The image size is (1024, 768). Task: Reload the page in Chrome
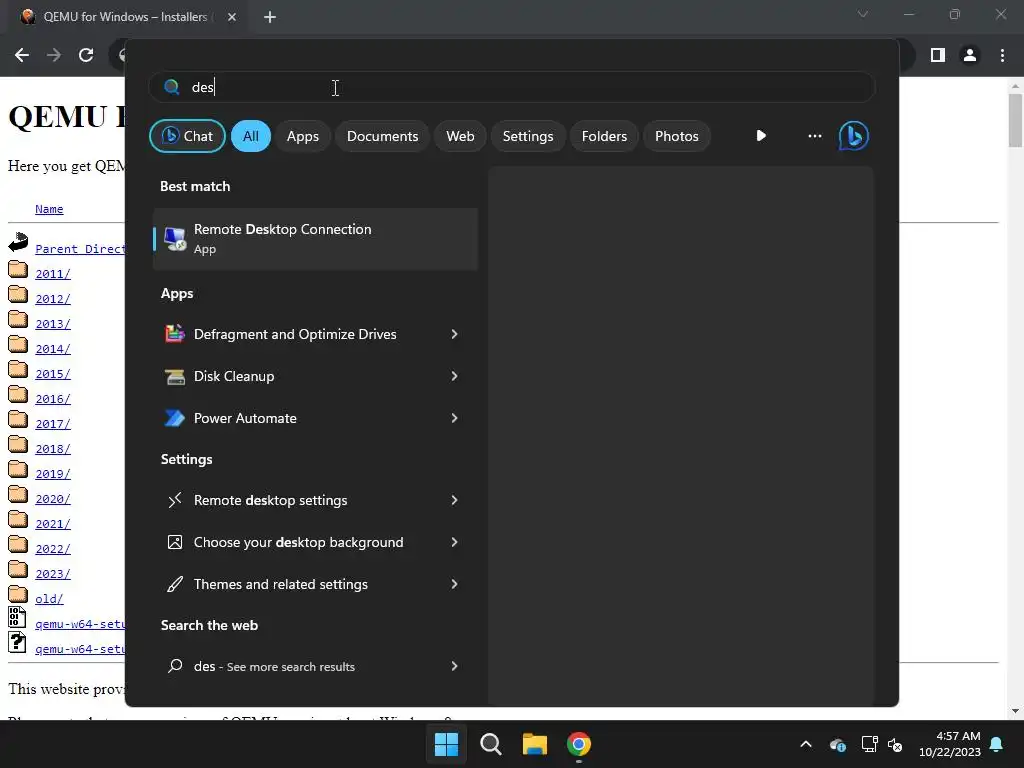click(86, 55)
